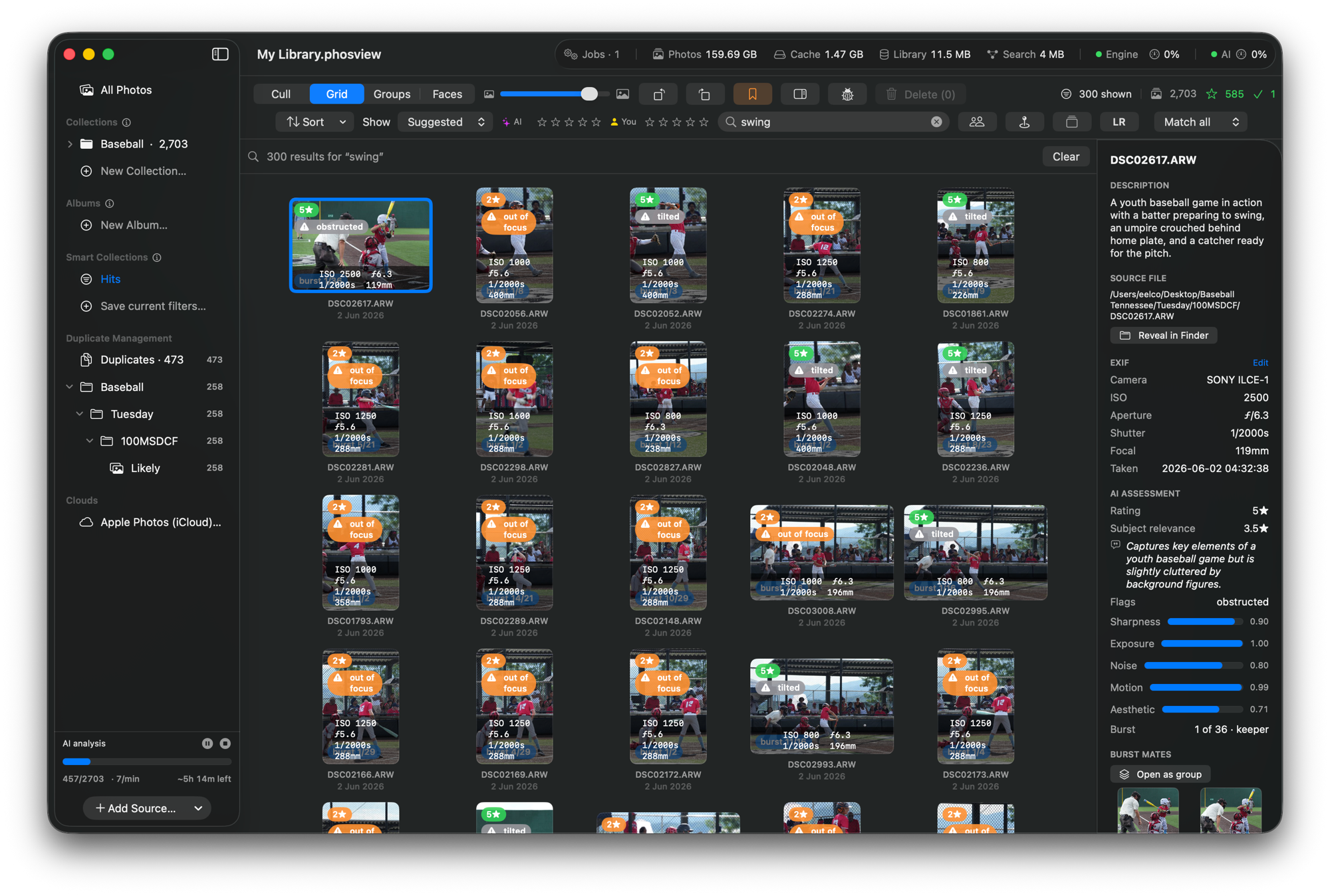Image resolution: width=1330 pixels, height=896 pixels.
Task: Open the Sort dropdown
Action: pos(315,122)
